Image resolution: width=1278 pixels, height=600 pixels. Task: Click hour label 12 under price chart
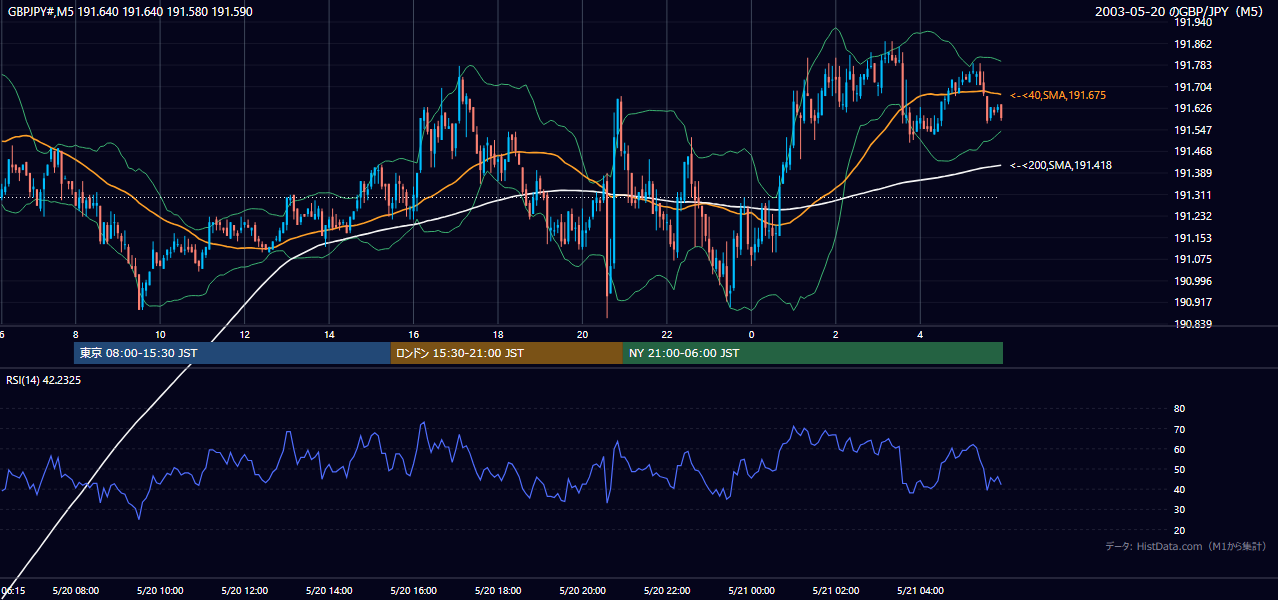(x=244, y=335)
